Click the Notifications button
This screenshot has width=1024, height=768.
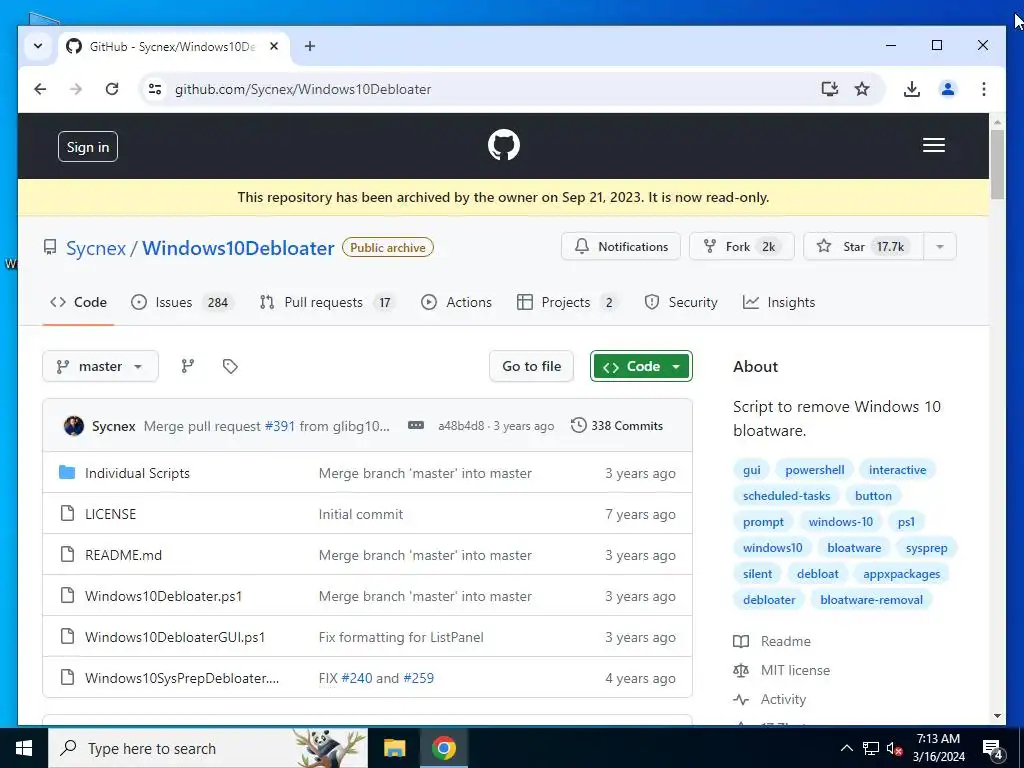point(620,247)
